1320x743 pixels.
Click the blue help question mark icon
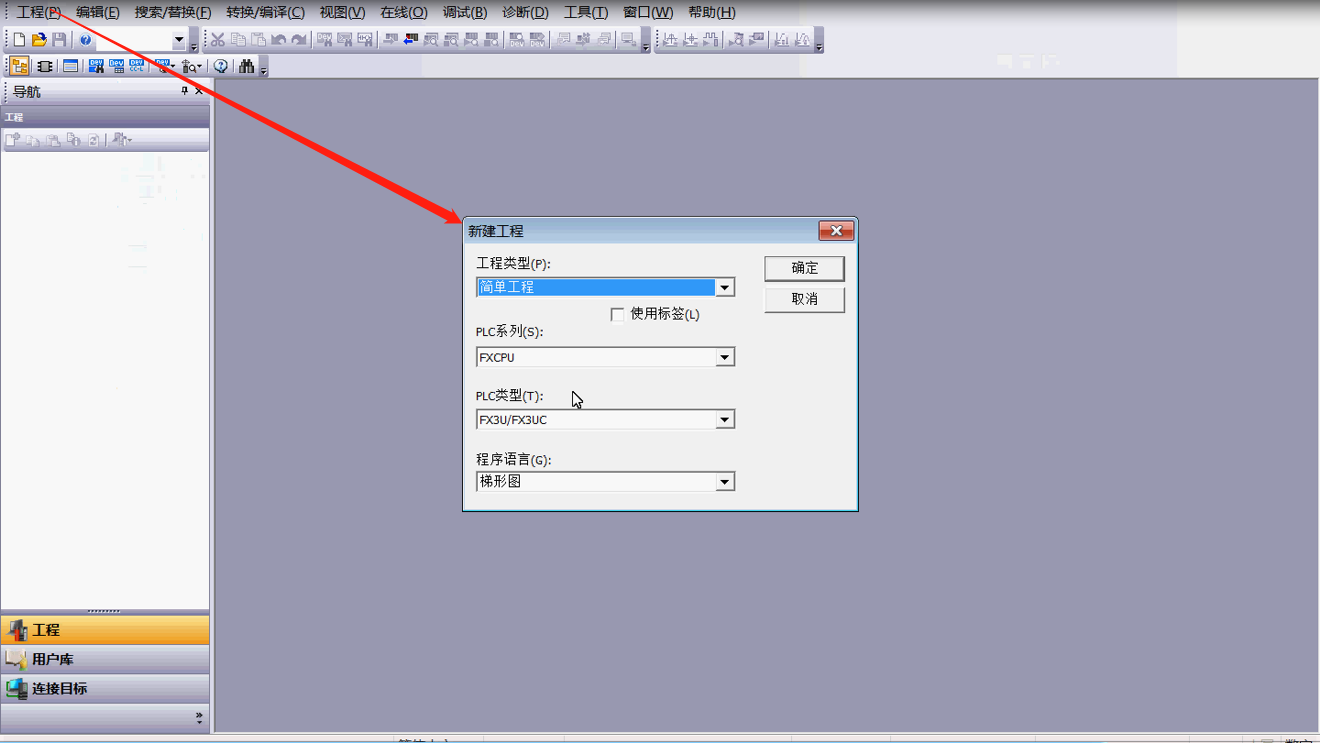[x=86, y=40]
